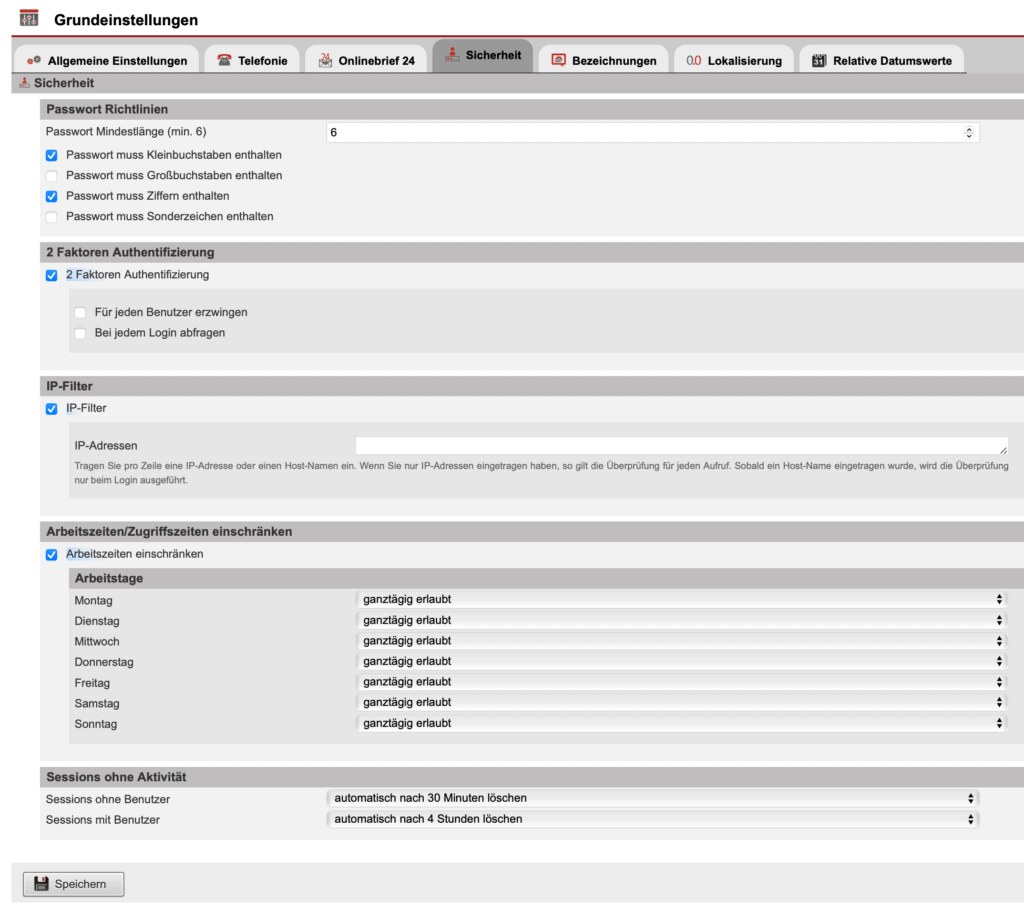Viewport: 1024px width, 919px height.
Task: Switch to the Allgemeine Einstellungen tab
Action: coord(105,59)
